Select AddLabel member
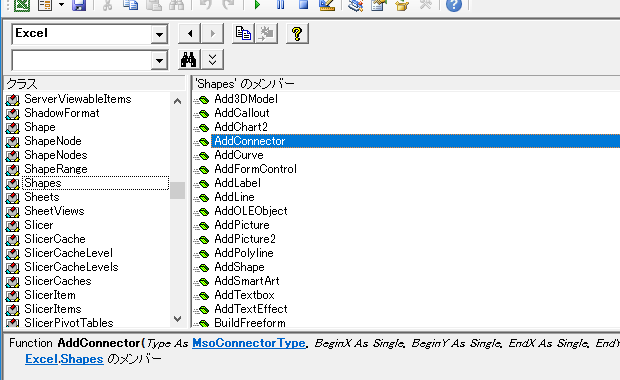 click(237, 183)
